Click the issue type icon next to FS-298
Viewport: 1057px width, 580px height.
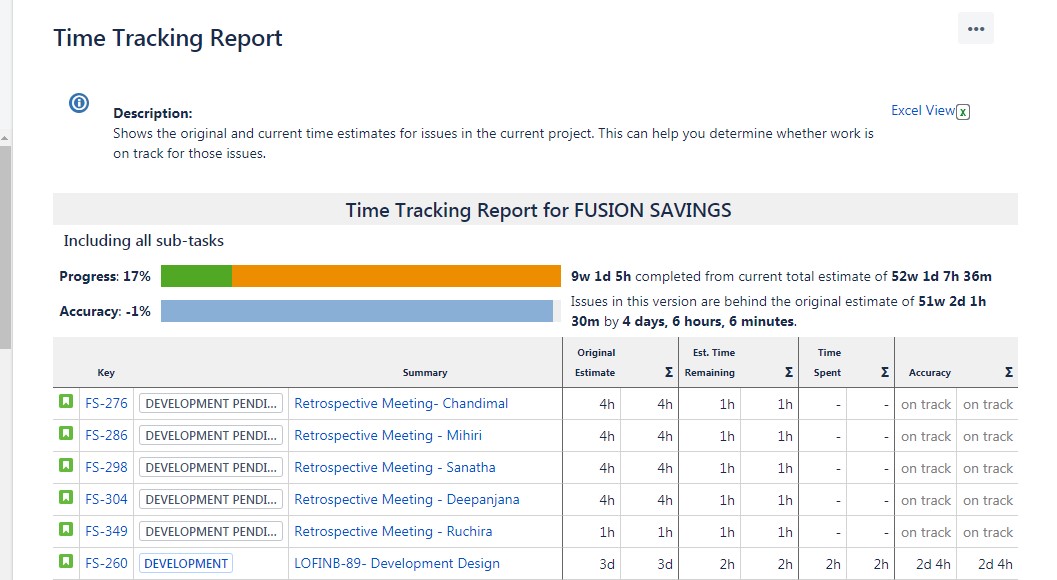click(x=66, y=467)
